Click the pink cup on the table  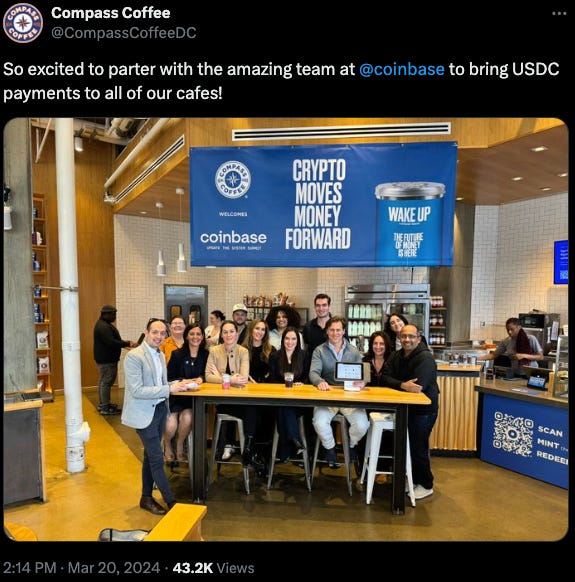(x=226, y=381)
